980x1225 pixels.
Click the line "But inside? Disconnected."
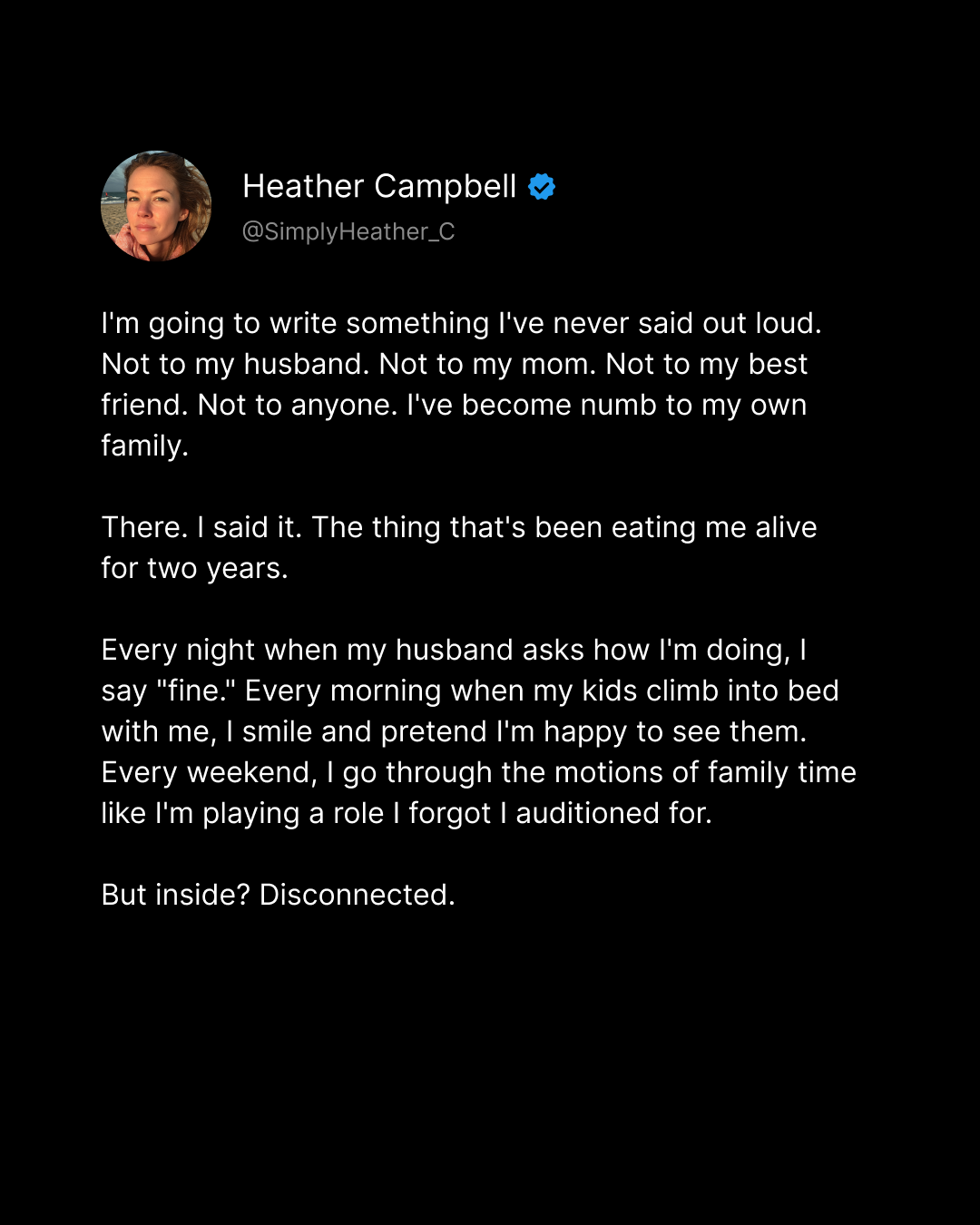point(278,895)
